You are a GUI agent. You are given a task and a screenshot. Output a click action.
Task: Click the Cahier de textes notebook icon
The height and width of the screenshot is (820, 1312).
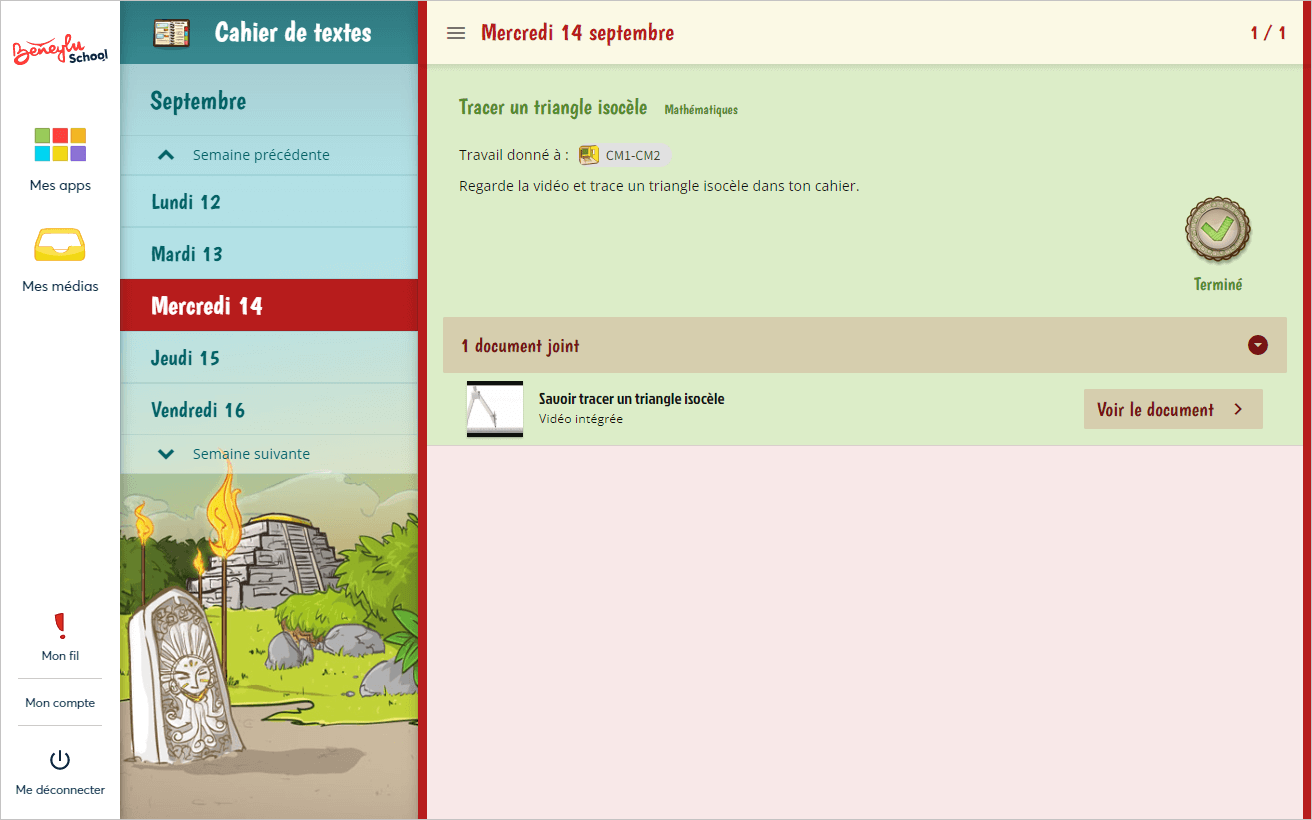pos(170,31)
